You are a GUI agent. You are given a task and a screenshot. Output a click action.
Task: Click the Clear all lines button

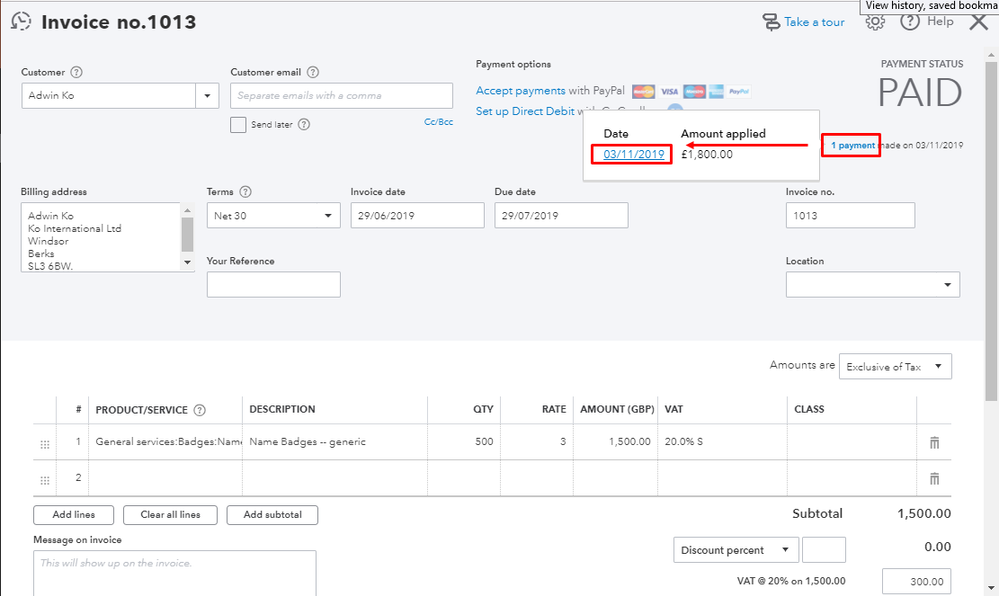tap(170, 515)
